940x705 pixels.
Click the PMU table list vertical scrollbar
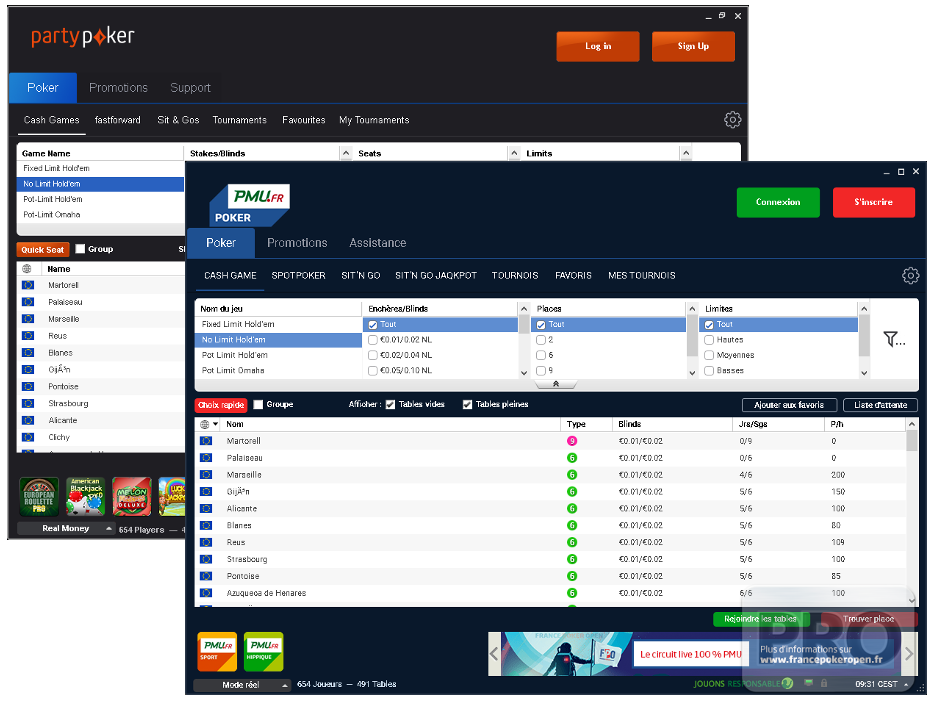[912, 513]
